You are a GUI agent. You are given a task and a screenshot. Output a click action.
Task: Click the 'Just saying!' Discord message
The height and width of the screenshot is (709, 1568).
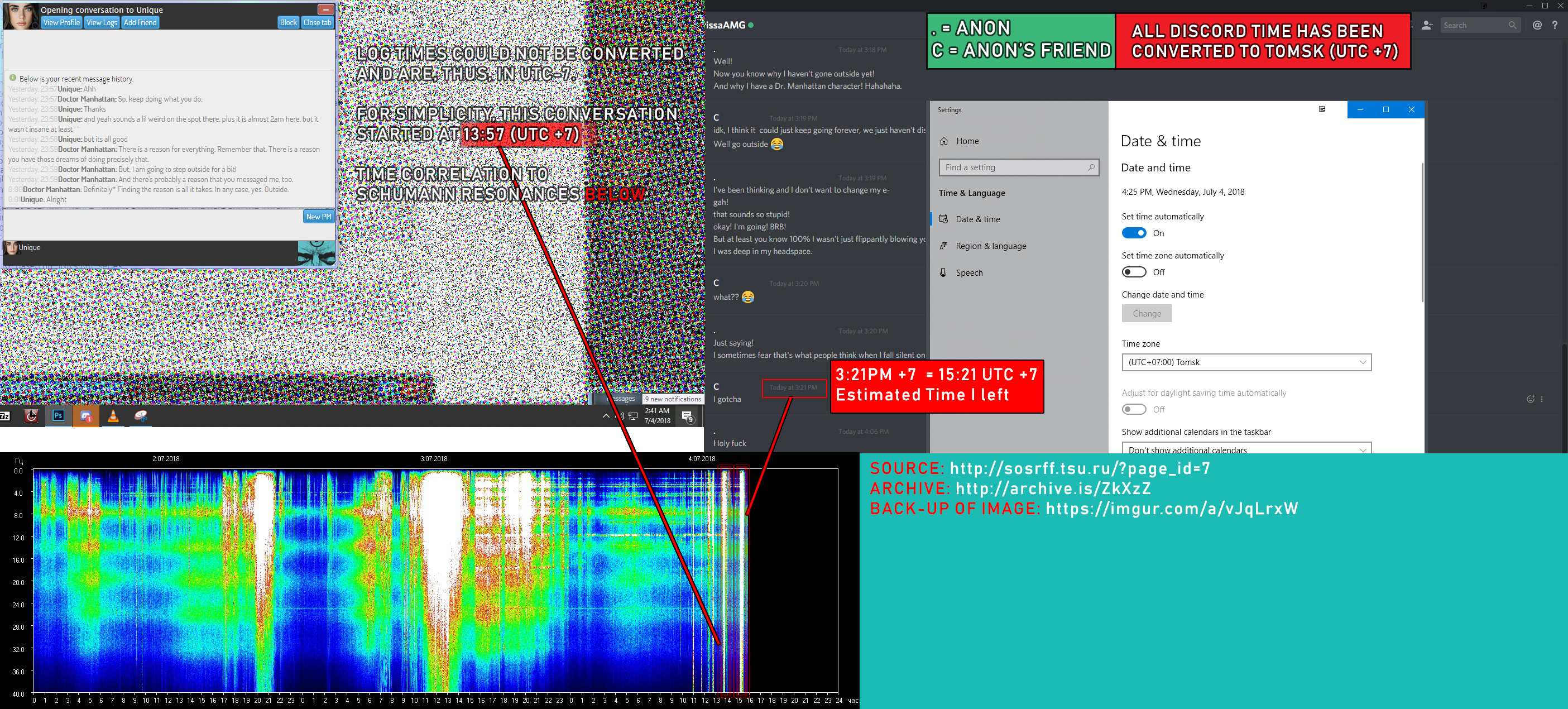tap(733, 343)
